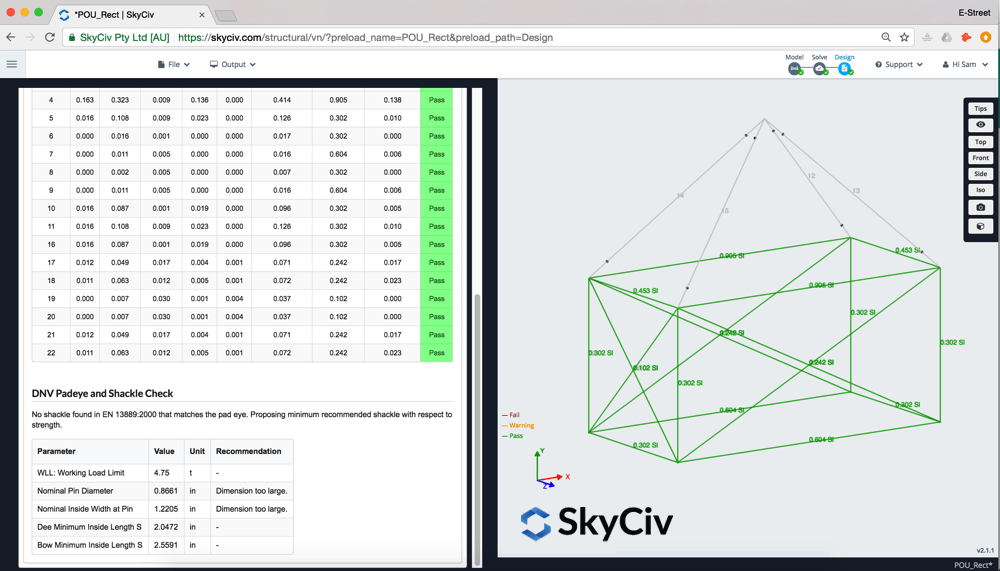This screenshot has width=1000, height=571.
Task: Click the browser address bar URL
Action: pyautogui.click(x=365, y=38)
